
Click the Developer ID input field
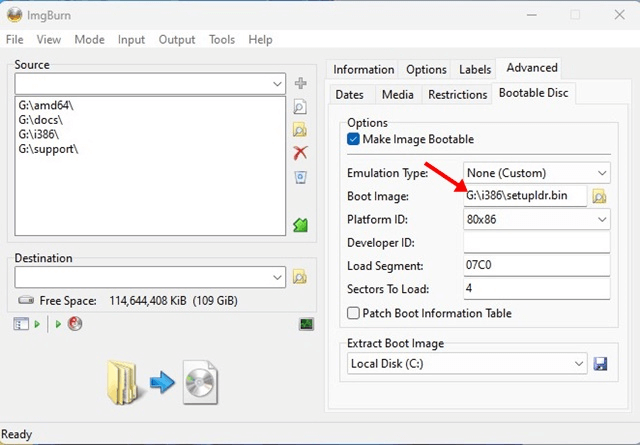point(536,243)
